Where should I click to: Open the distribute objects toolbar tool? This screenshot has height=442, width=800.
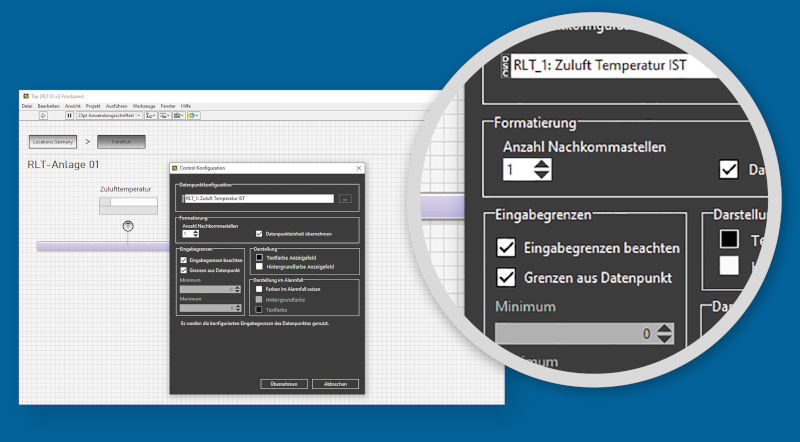tap(163, 116)
